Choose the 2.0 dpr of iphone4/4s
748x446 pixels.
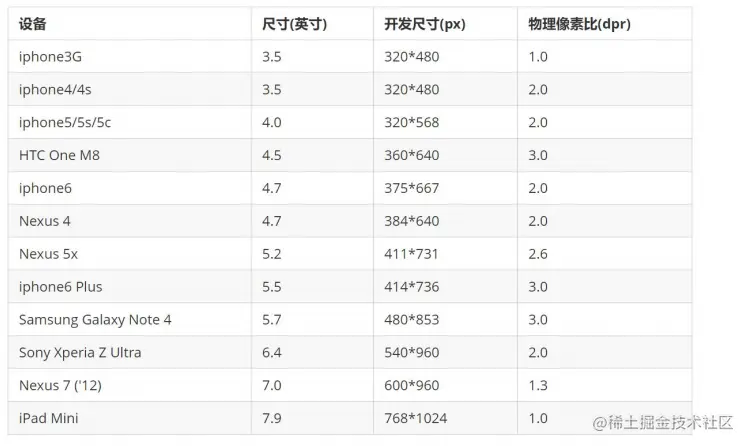pos(538,90)
